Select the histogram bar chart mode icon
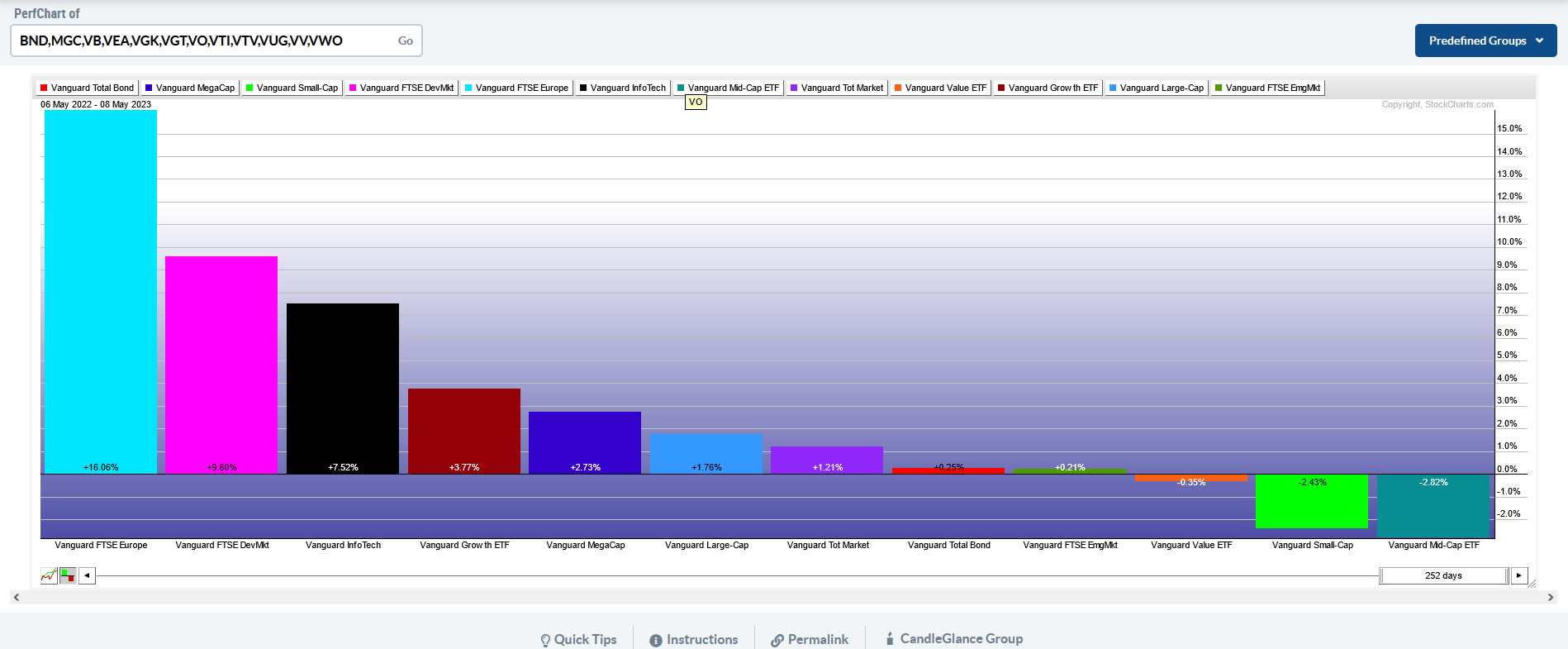 (x=68, y=575)
